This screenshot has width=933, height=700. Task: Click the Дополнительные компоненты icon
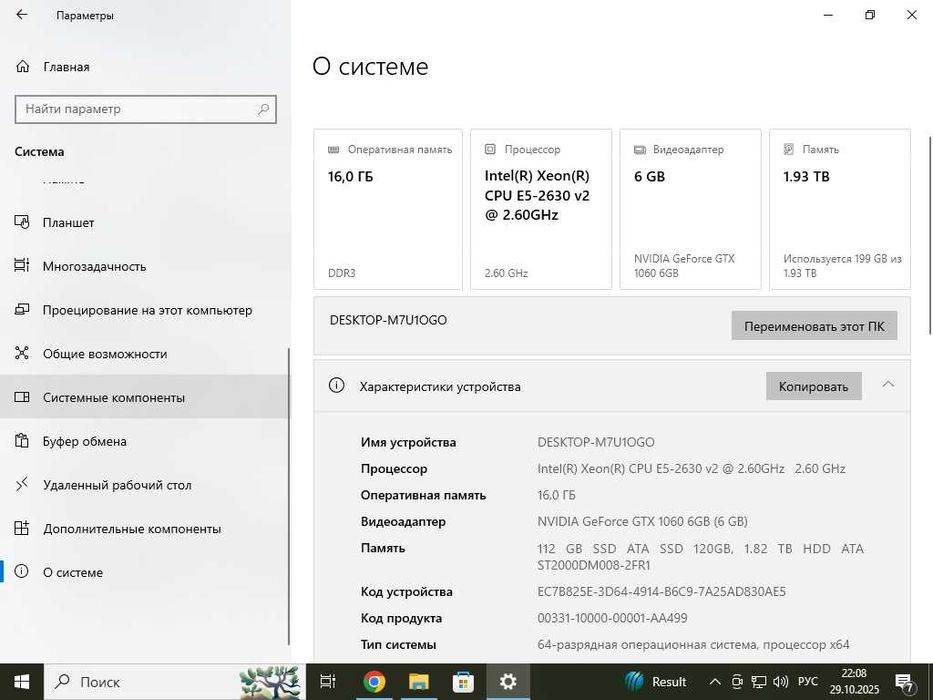(x=22, y=528)
